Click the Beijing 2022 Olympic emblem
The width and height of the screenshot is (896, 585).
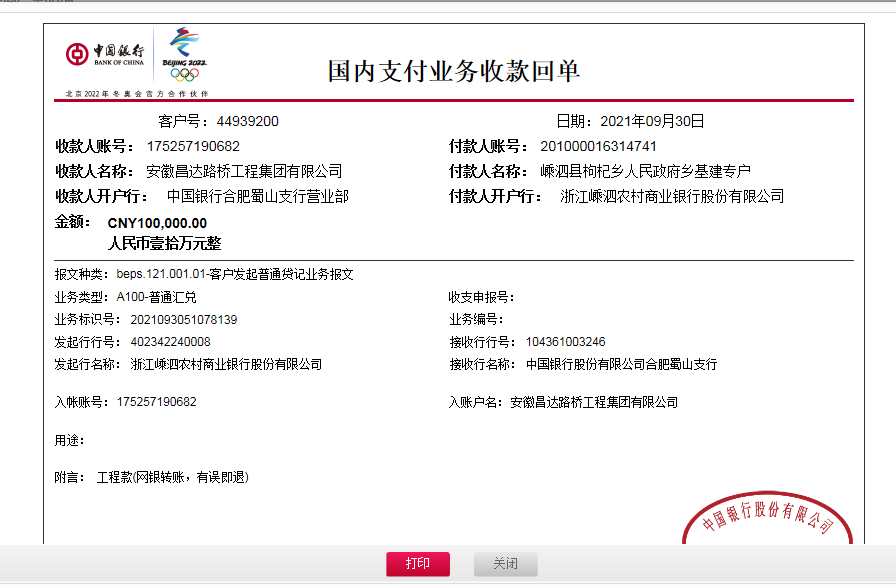tap(184, 54)
